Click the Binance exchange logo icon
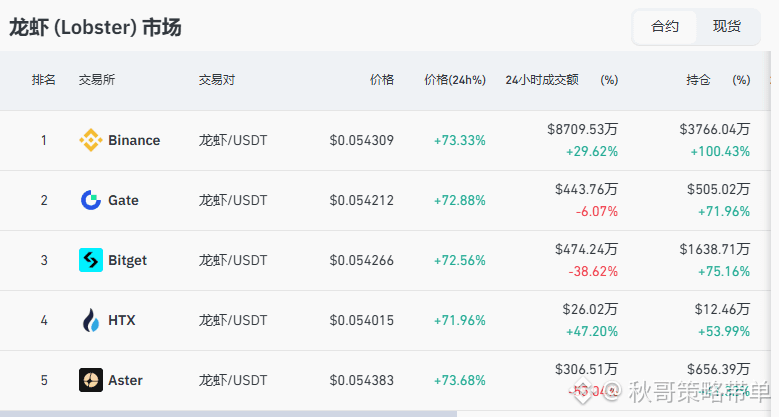Image resolution: width=779 pixels, height=417 pixels. pyautogui.click(x=91, y=140)
